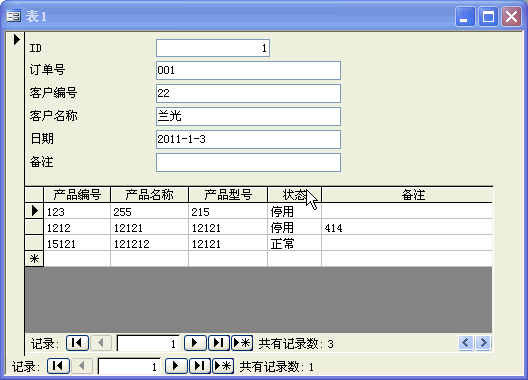Viewport: 528px width, 380px height.
Task: Select 备注 cell containing 414
Action: point(407,227)
